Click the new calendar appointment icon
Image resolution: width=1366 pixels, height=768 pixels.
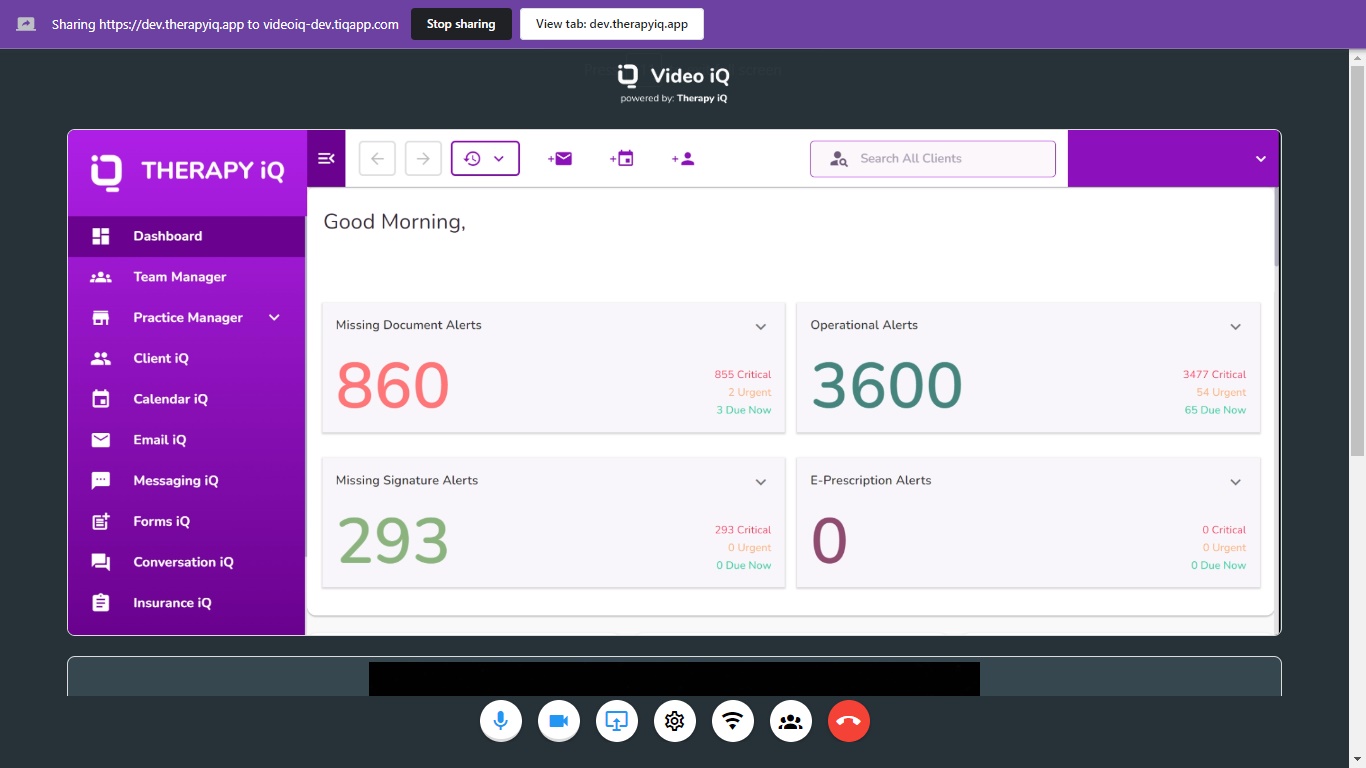point(622,158)
